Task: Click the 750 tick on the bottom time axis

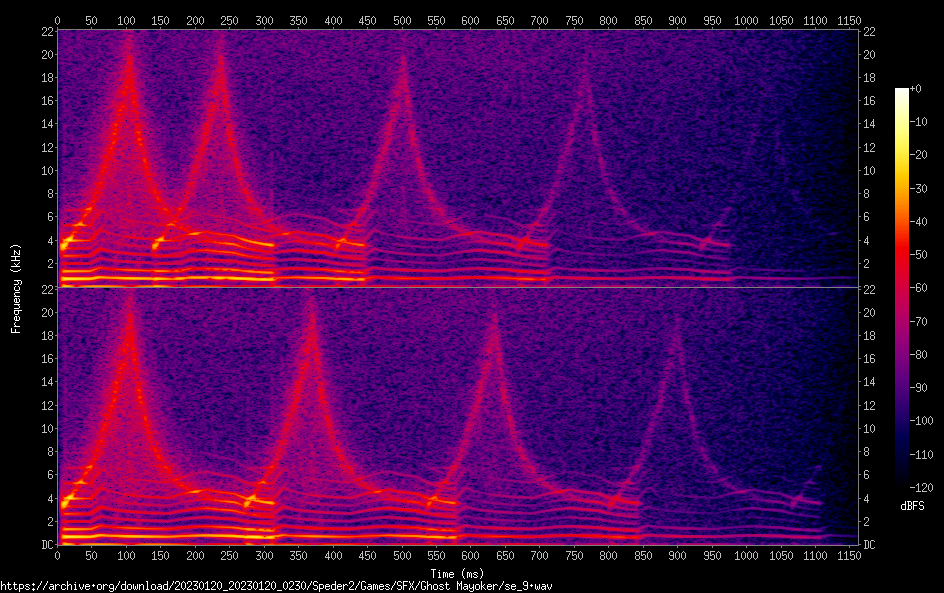Action: (573, 556)
